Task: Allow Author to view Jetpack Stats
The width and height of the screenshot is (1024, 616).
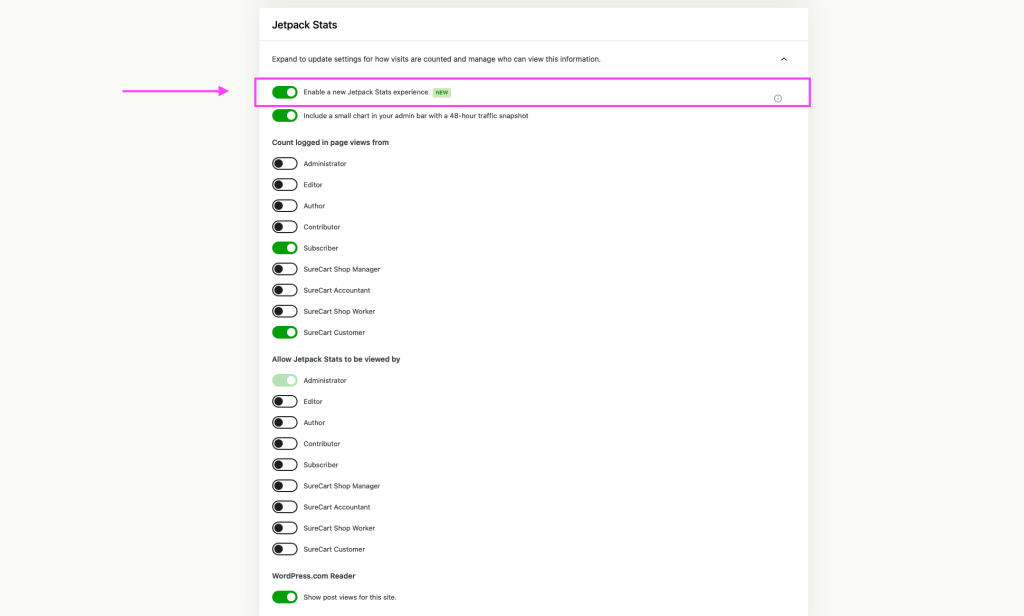Action: tap(285, 423)
